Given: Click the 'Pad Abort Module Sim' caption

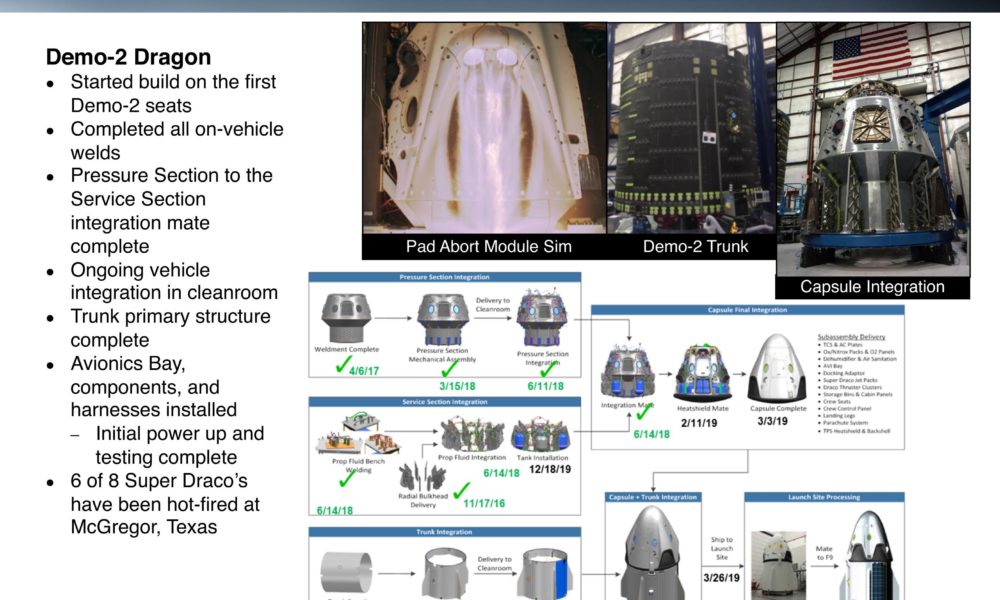Looking at the screenshot, I should tap(489, 247).
